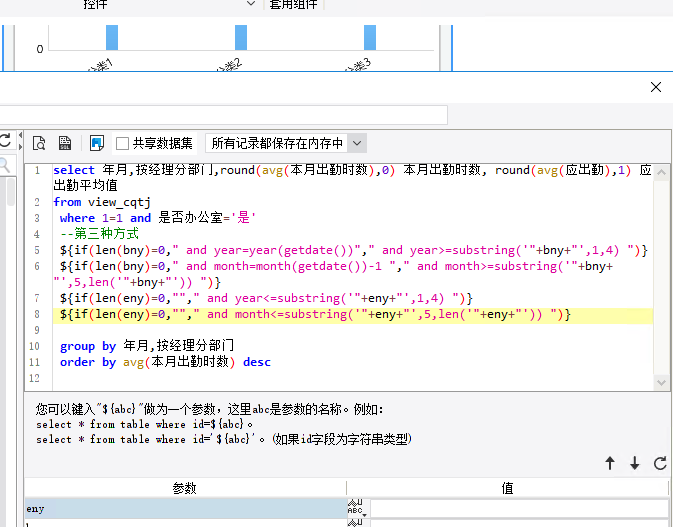Open the eny parameter type dropdown
This screenshot has width=673, height=527.
pyautogui.click(x=355, y=508)
